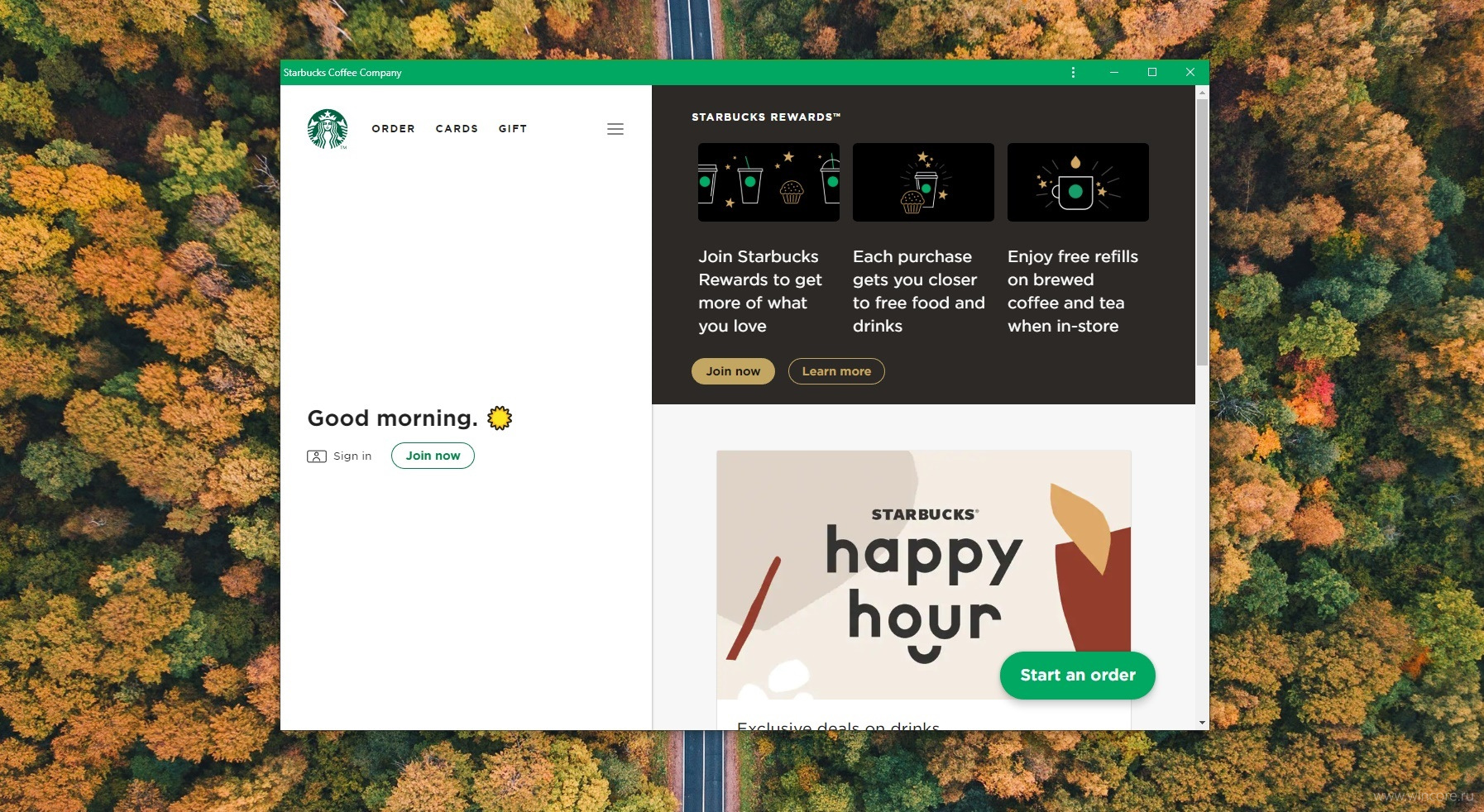Open the ORDER menu item
Image resolution: width=1484 pixels, height=812 pixels.
click(x=393, y=129)
